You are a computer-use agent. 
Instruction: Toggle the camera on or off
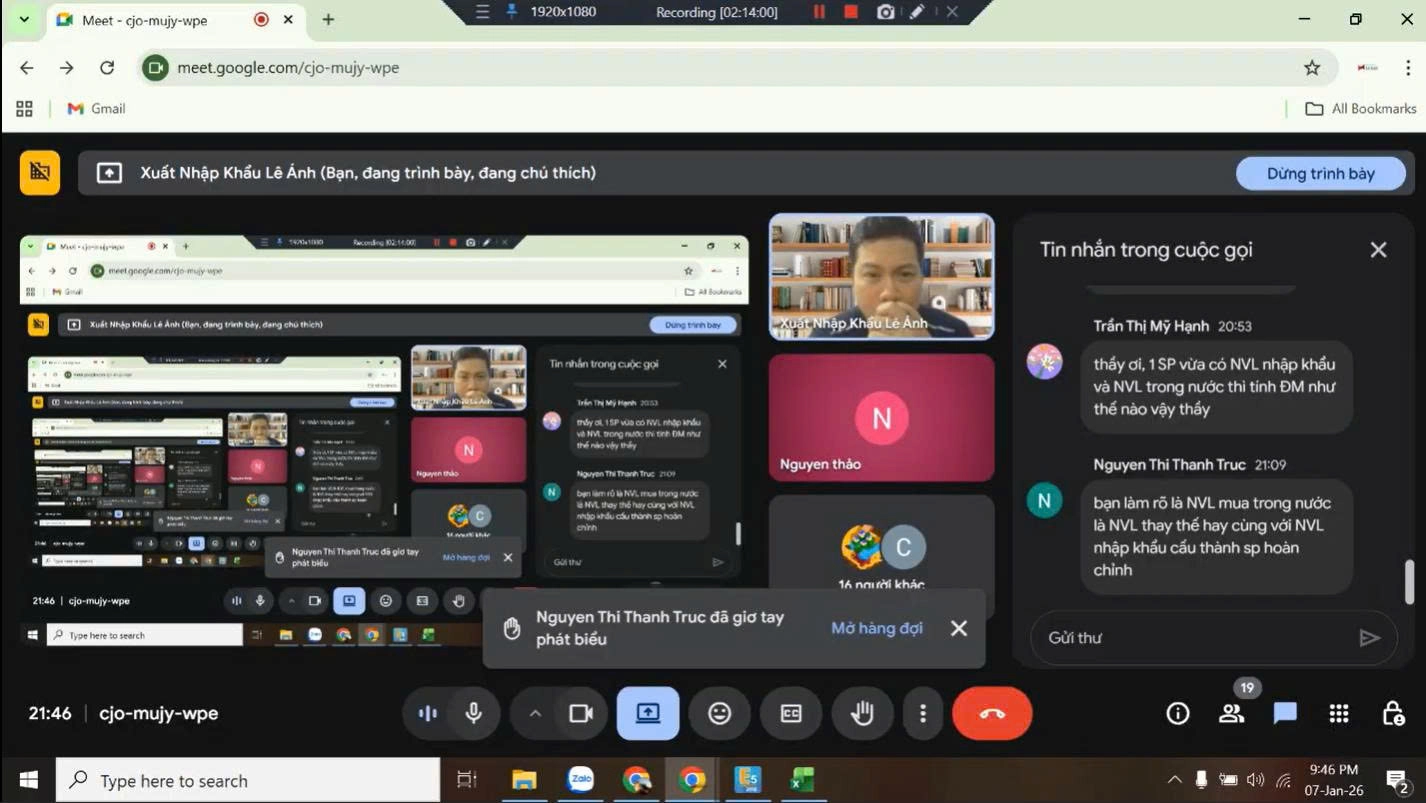(x=581, y=713)
